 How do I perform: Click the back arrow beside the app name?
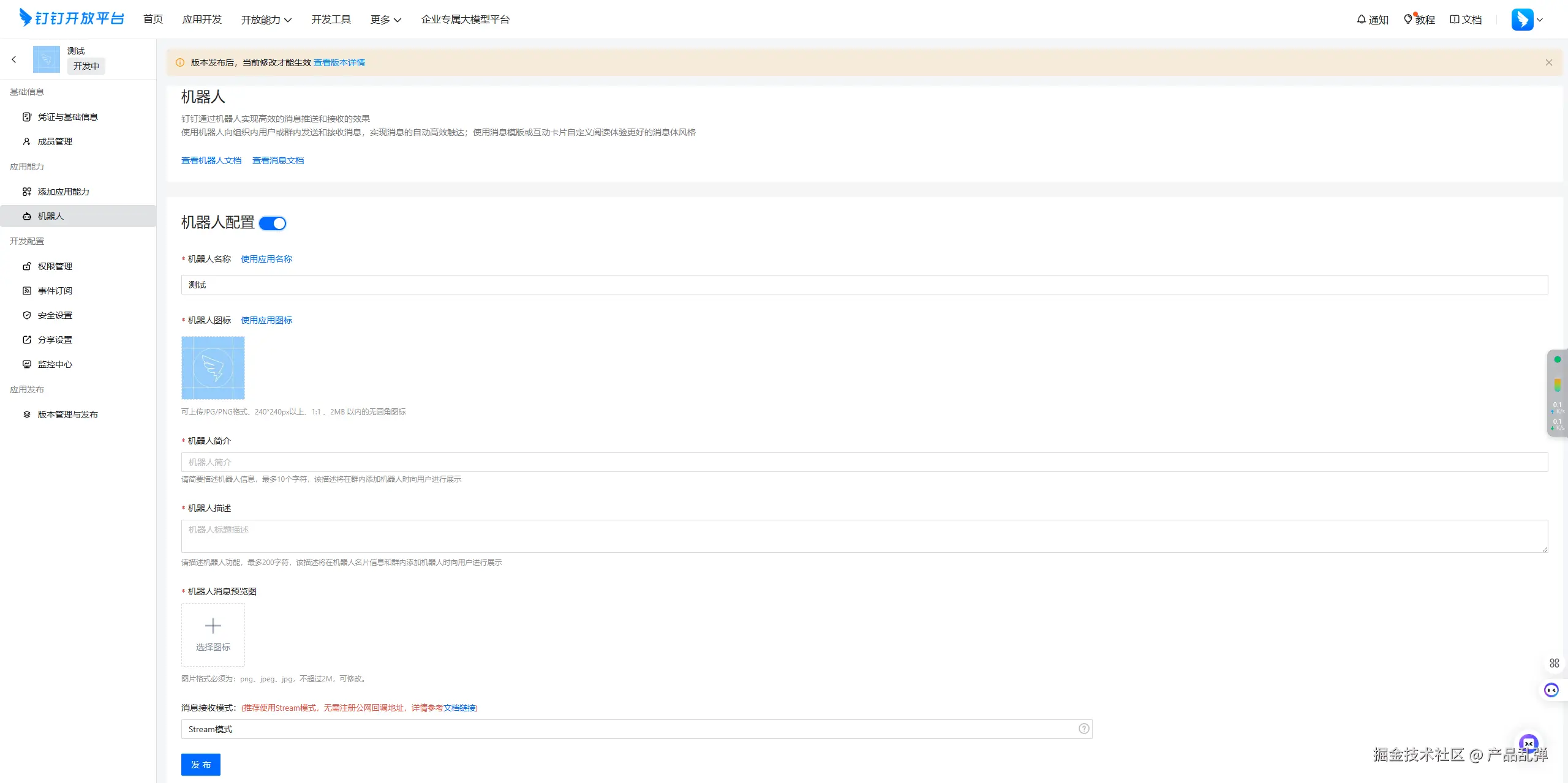tap(13, 59)
